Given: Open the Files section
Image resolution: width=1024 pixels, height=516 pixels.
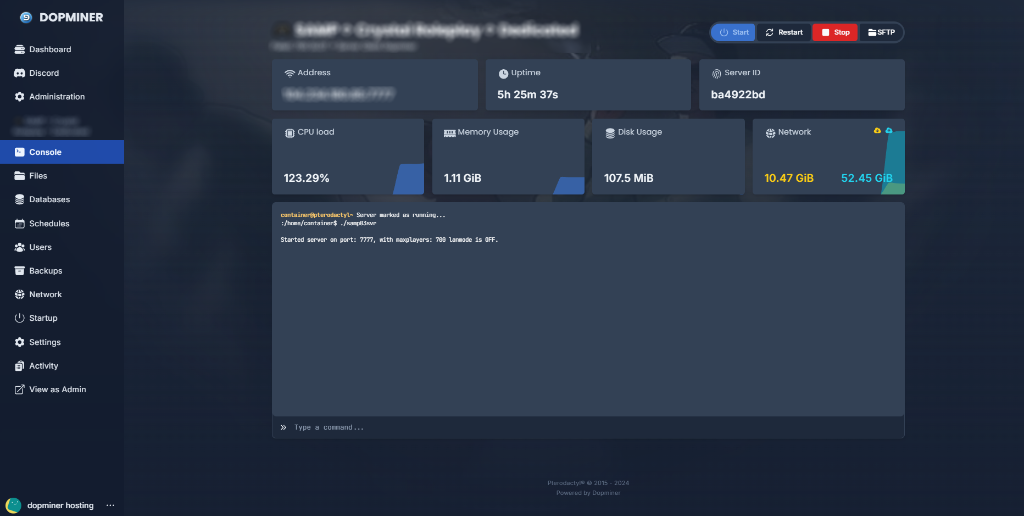Looking at the screenshot, I should point(62,176).
